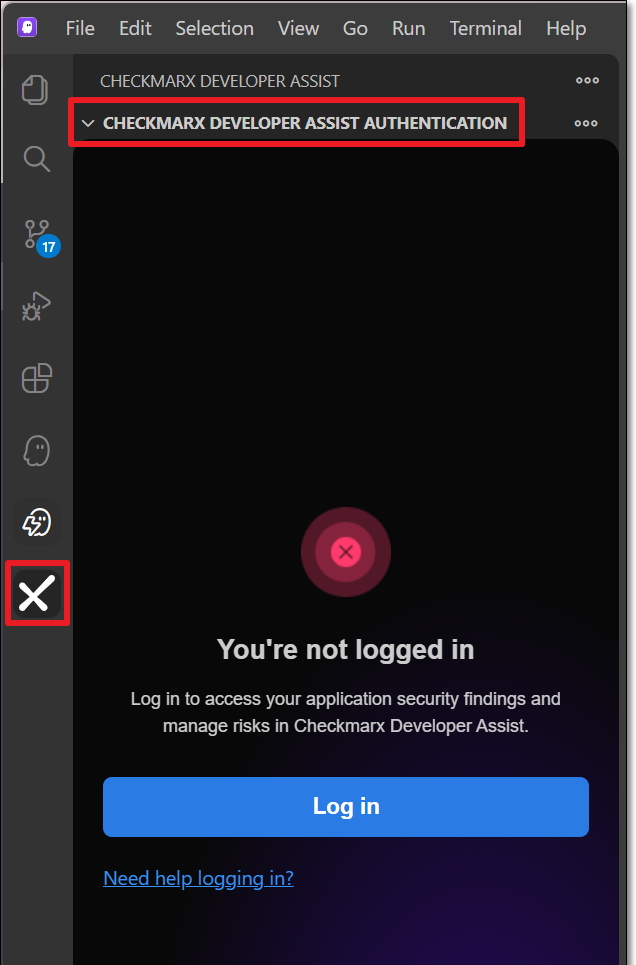Open the Search view magnifier icon
The height and width of the screenshot is (965, 636).
tap(36, 159)
